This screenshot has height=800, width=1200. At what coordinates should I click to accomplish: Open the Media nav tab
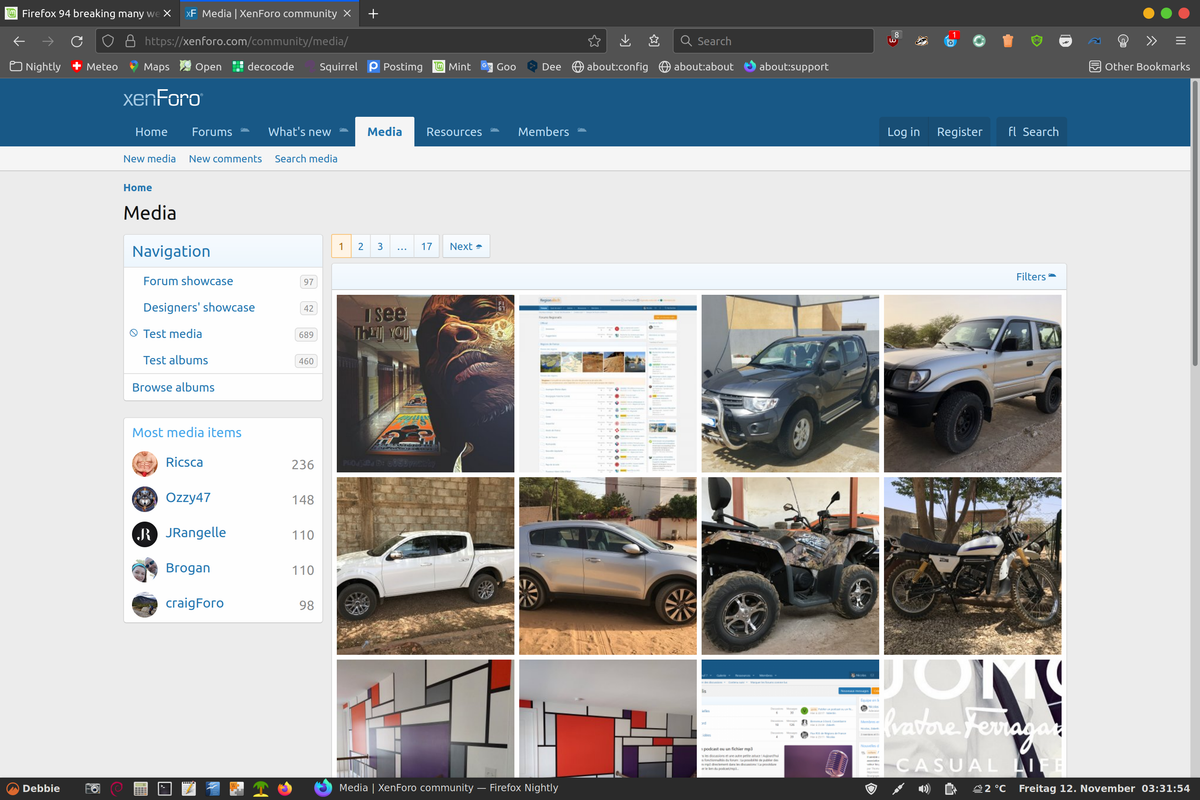tap(385, 132)
